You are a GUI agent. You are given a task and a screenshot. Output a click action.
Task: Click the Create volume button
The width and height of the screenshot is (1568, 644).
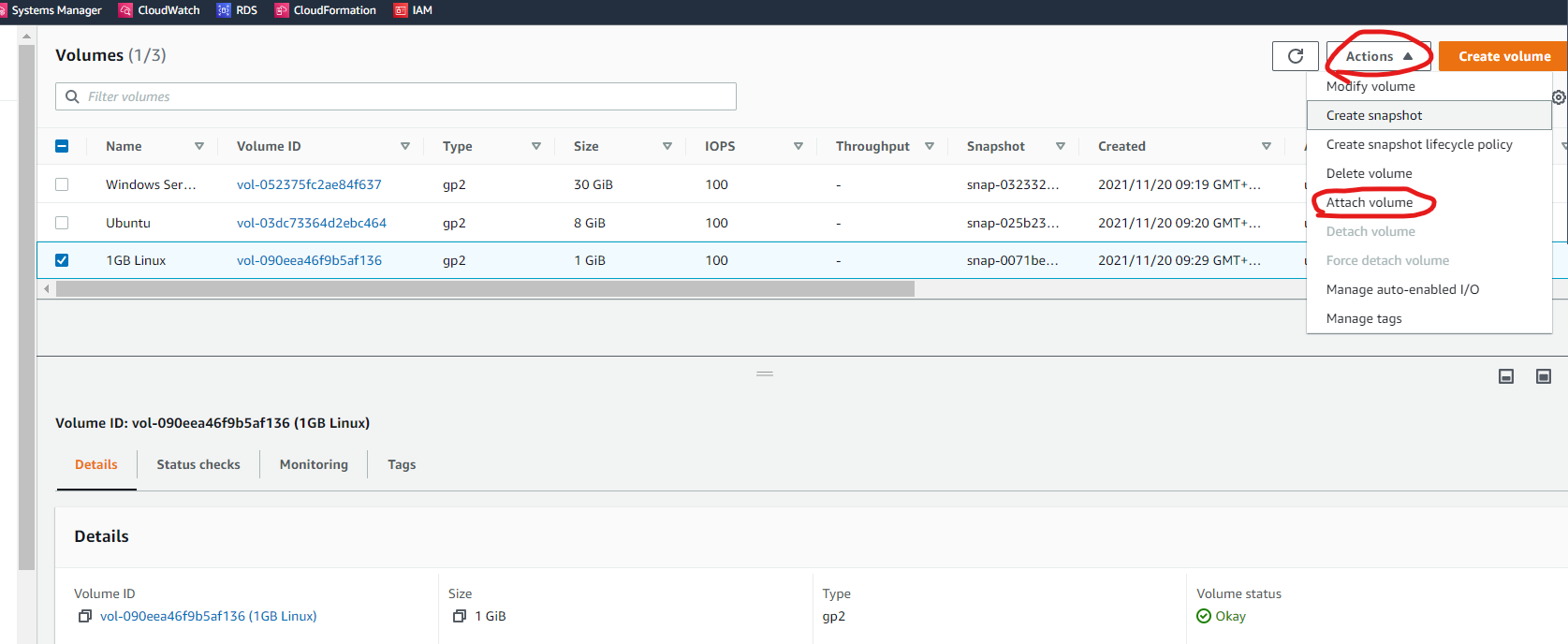[1503, 56]
